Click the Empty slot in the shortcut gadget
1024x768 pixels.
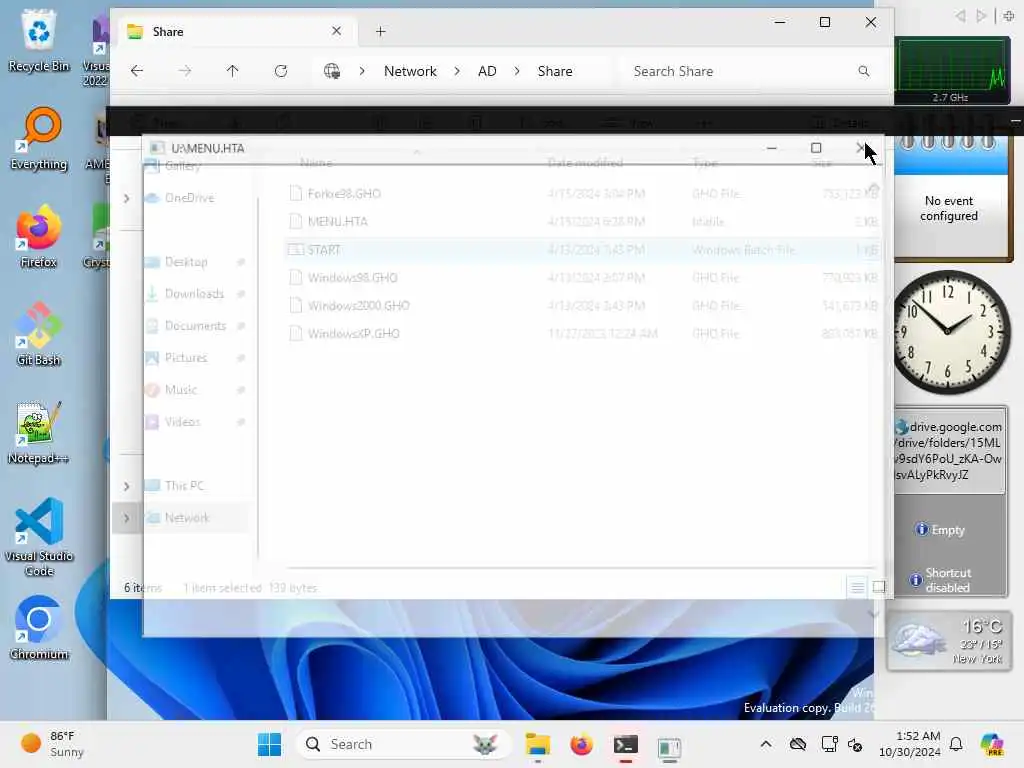pos(940,530)
